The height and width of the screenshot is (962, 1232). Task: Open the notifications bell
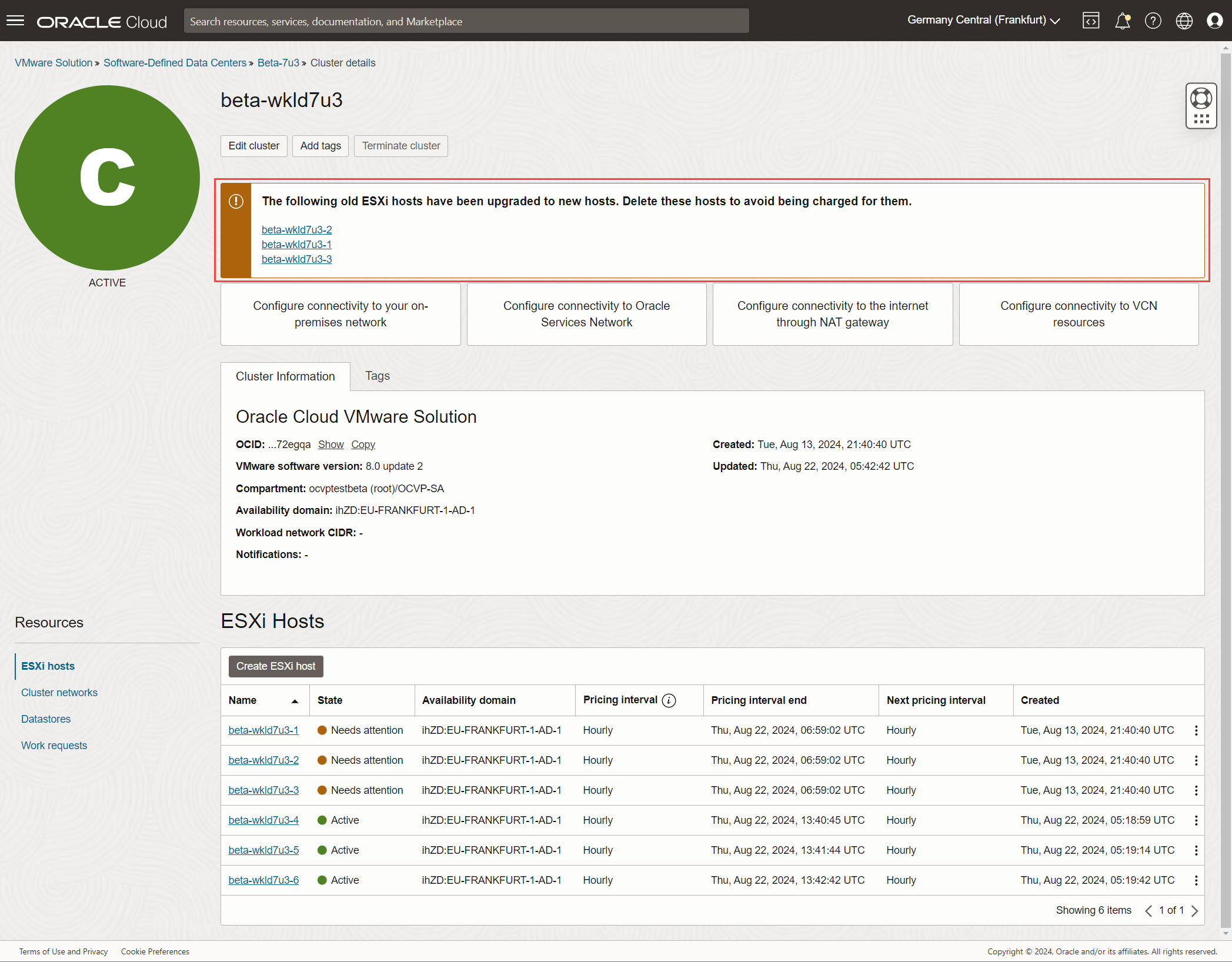1122,21
